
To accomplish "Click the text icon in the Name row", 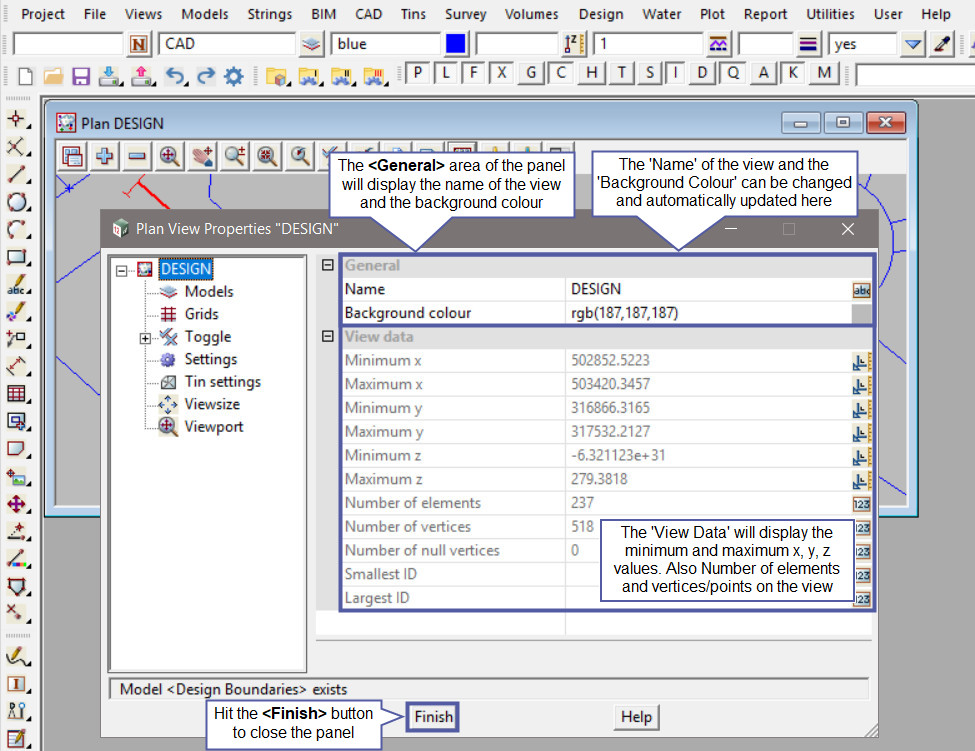I will click(x=861, y=290).
